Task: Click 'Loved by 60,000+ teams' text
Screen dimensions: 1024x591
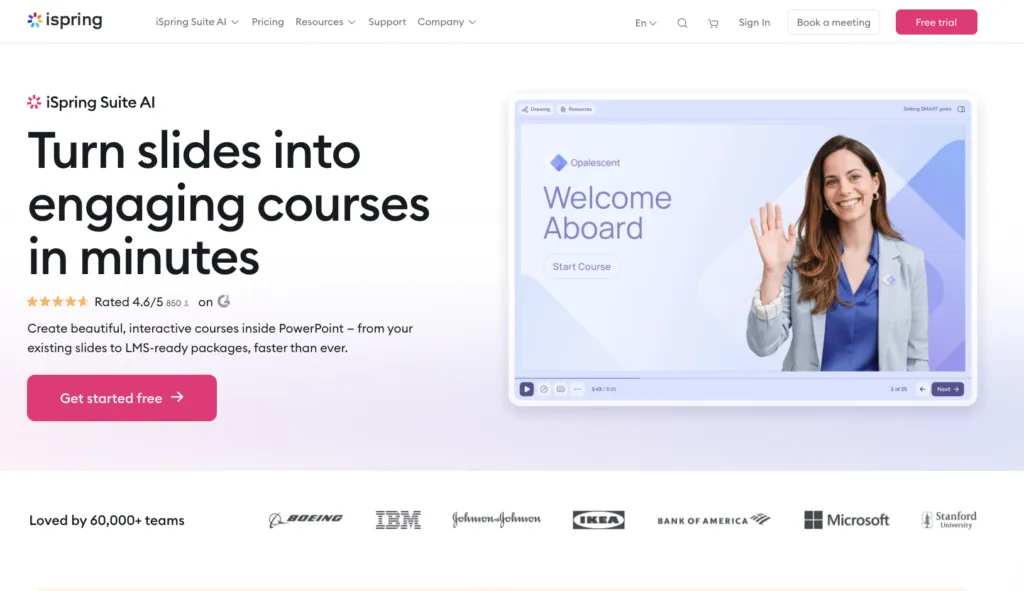Action: click(106, 520)
